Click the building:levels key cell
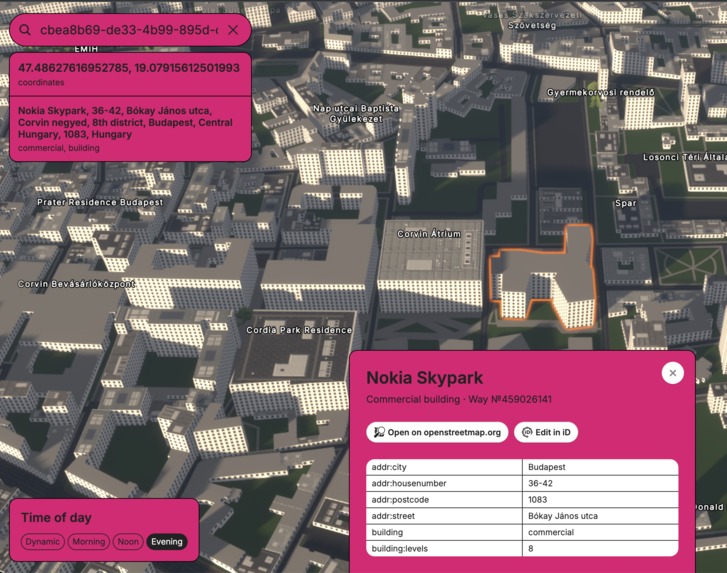727x573 pixels. point(444,548)
